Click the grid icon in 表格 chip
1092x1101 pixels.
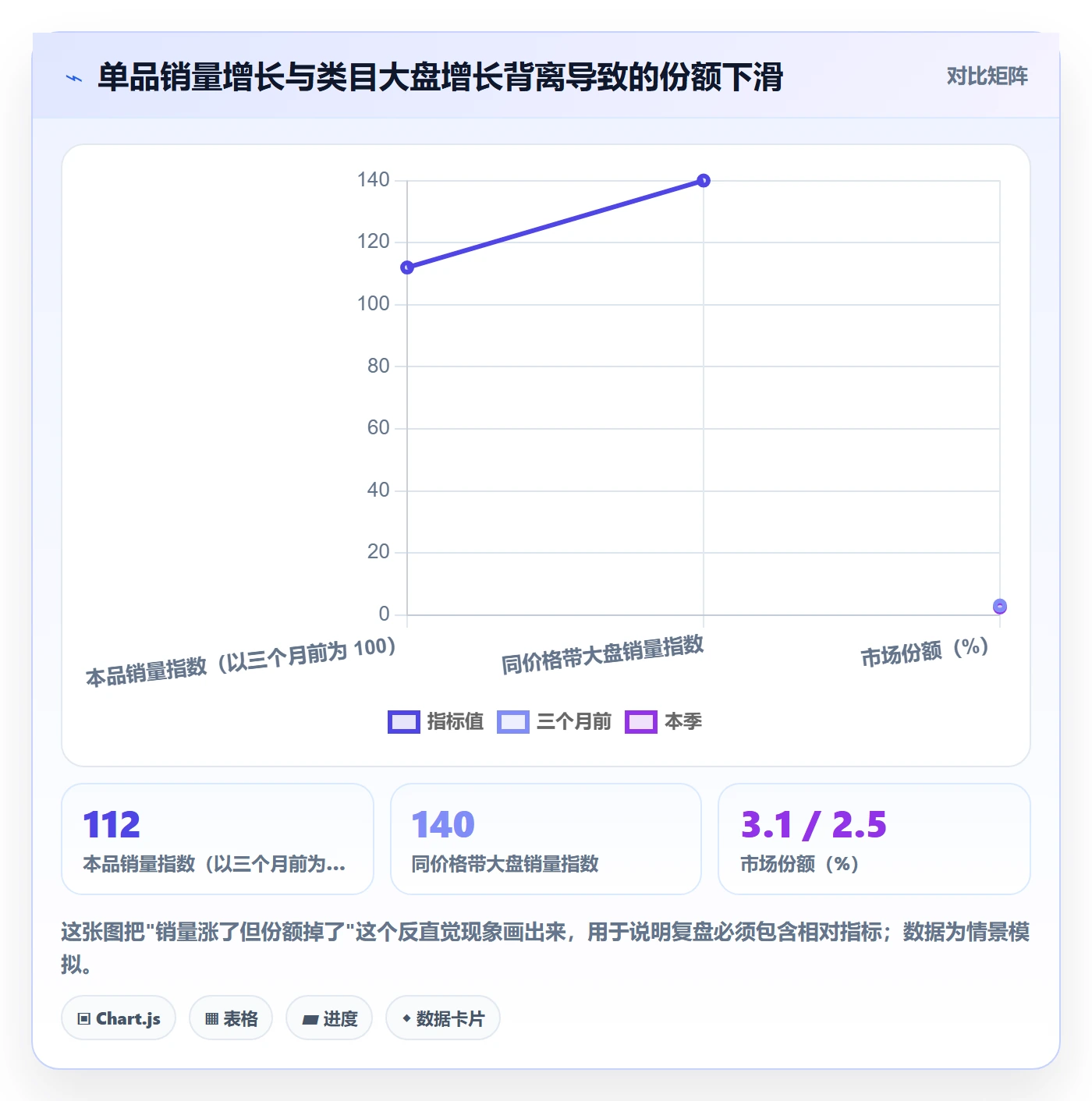[x=211, y=1018]
